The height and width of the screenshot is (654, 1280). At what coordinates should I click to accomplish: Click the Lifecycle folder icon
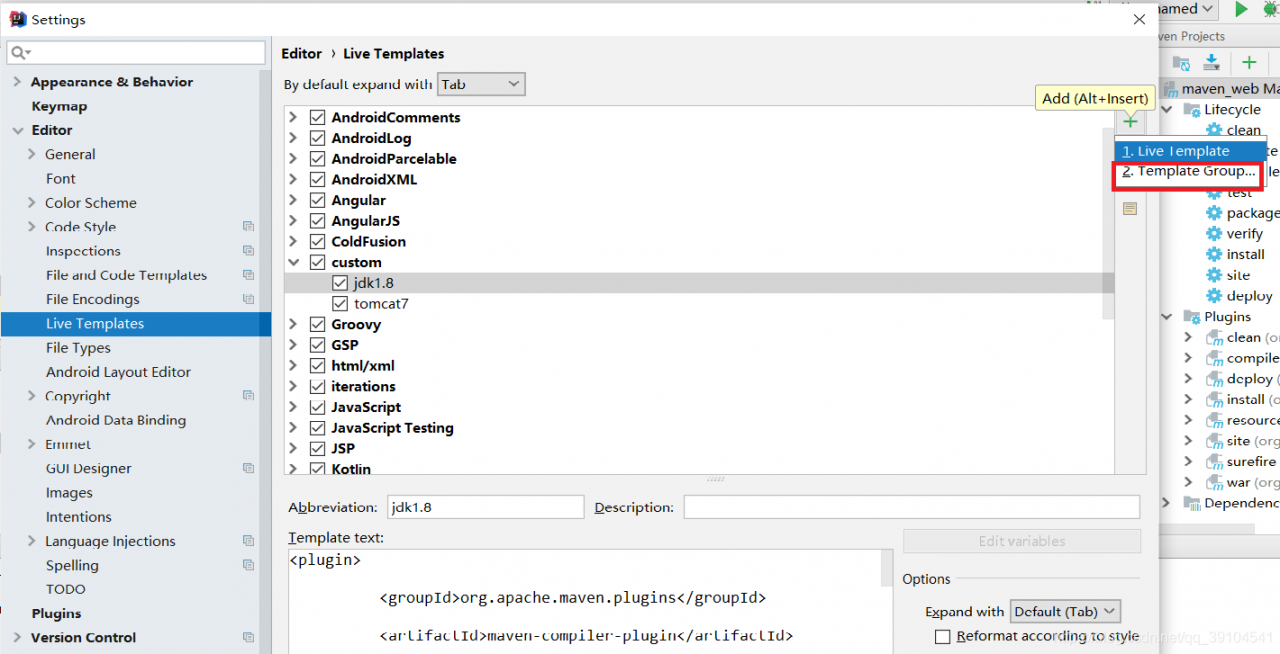[1192, 109]
